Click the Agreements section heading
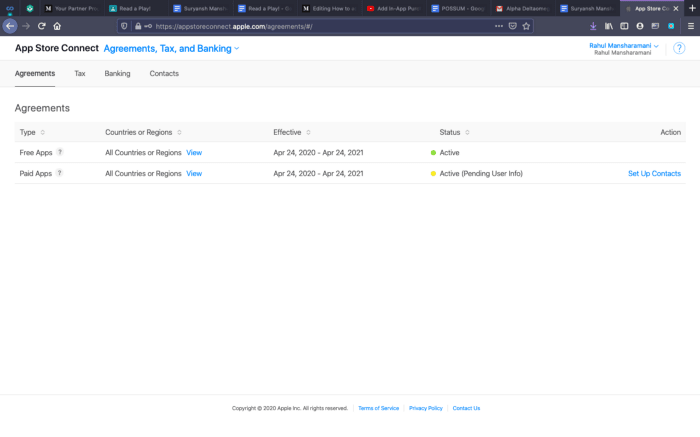This screenshot has width=700, height=437. 42,108
